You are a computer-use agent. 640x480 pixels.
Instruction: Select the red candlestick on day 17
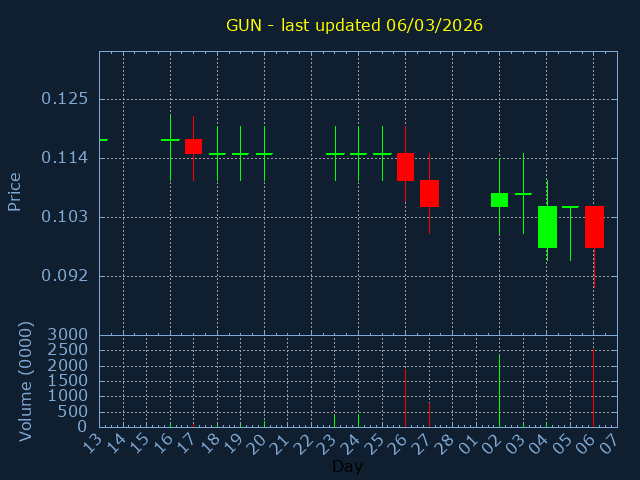click(x=193, y=146)
